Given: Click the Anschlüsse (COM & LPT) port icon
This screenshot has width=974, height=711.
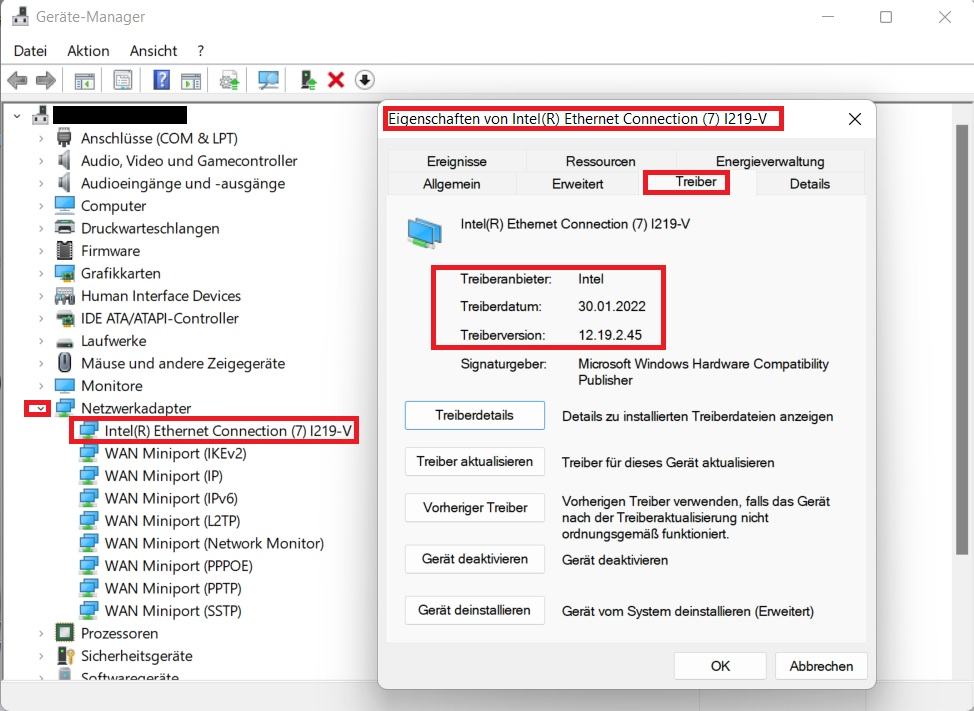Looking at the screenshot, I should (x=63, y=138).
